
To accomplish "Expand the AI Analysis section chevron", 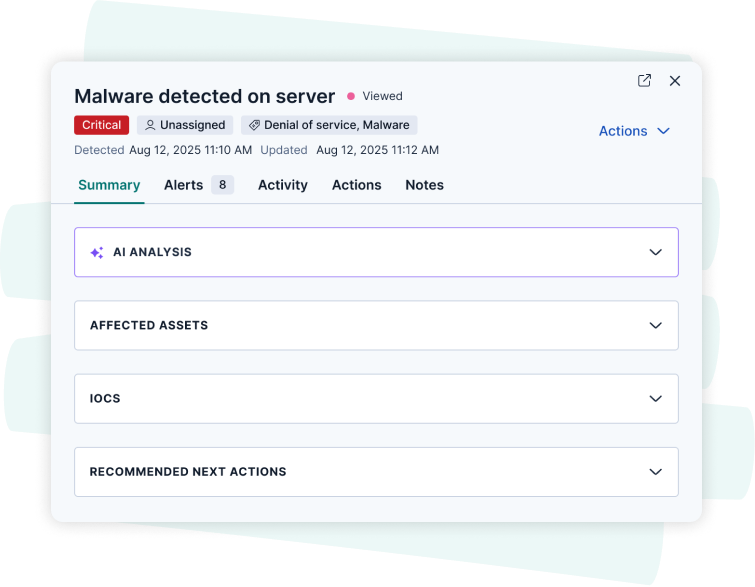I will pyautogui.click(x=655, y=252).
